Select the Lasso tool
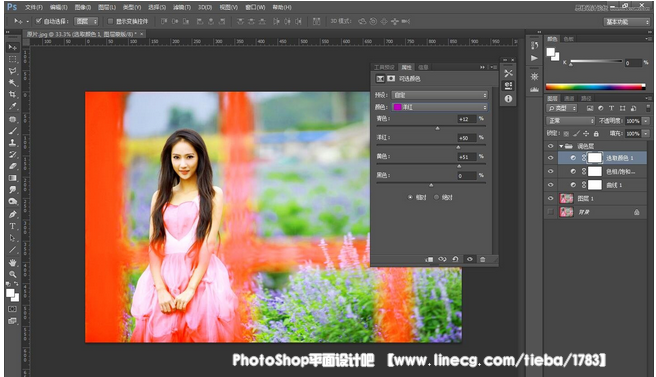The image size is (656, 377). (x=13, y=71)
